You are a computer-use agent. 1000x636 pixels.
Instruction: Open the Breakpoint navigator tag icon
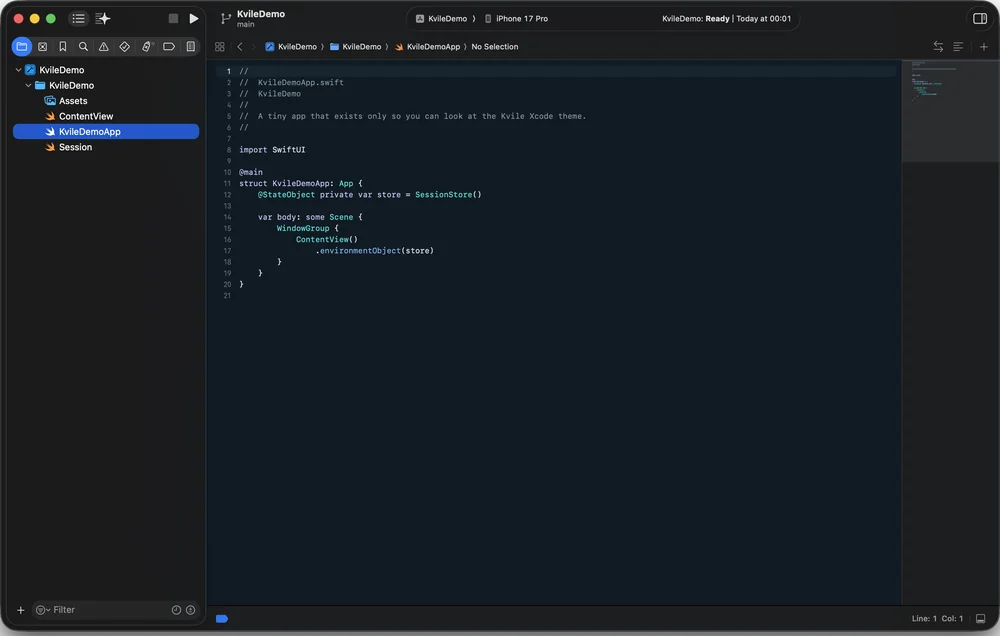[169, 47]
